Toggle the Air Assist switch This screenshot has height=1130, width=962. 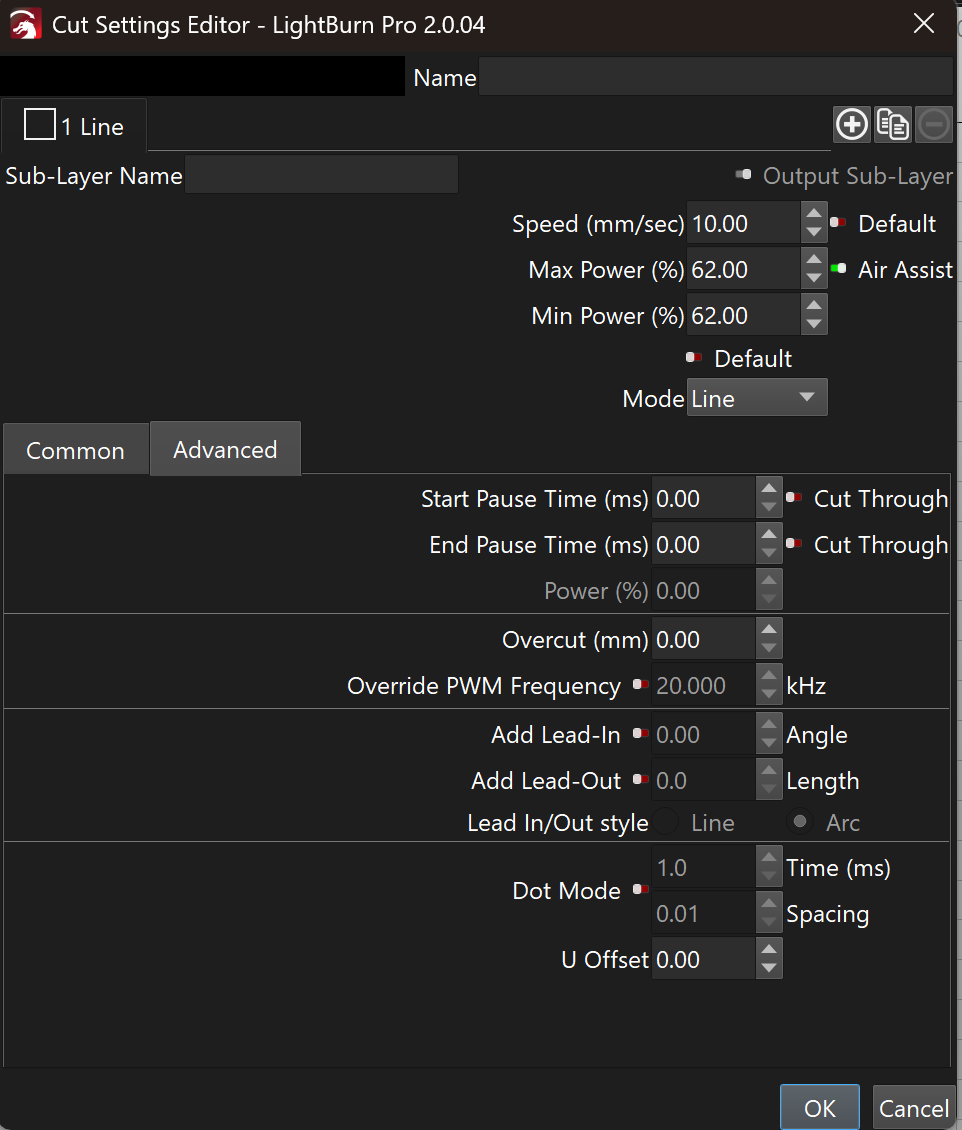(838, 269)
